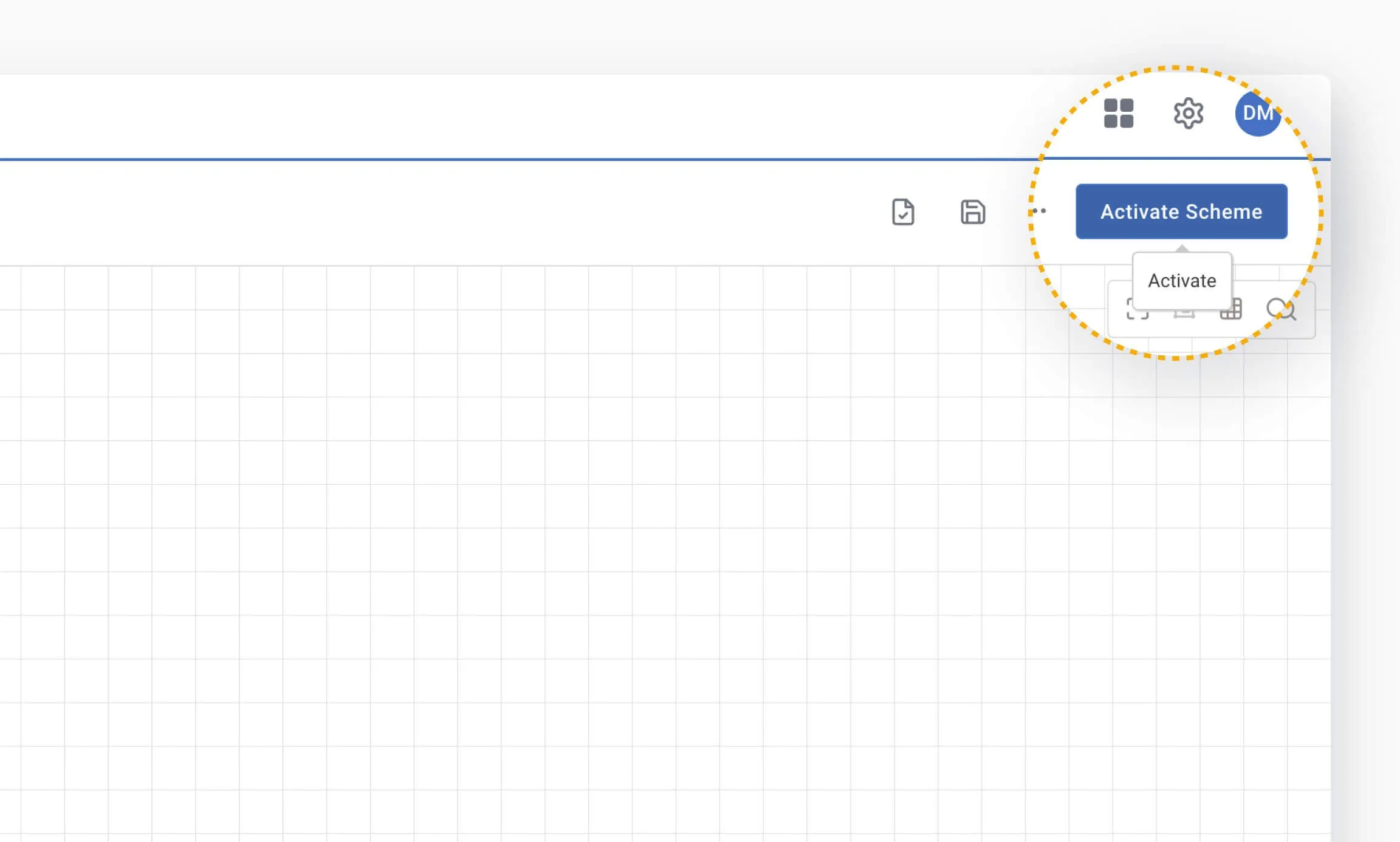Open the settings gear menu
The image size is (1400, 842).
[x=1188, y=114]
